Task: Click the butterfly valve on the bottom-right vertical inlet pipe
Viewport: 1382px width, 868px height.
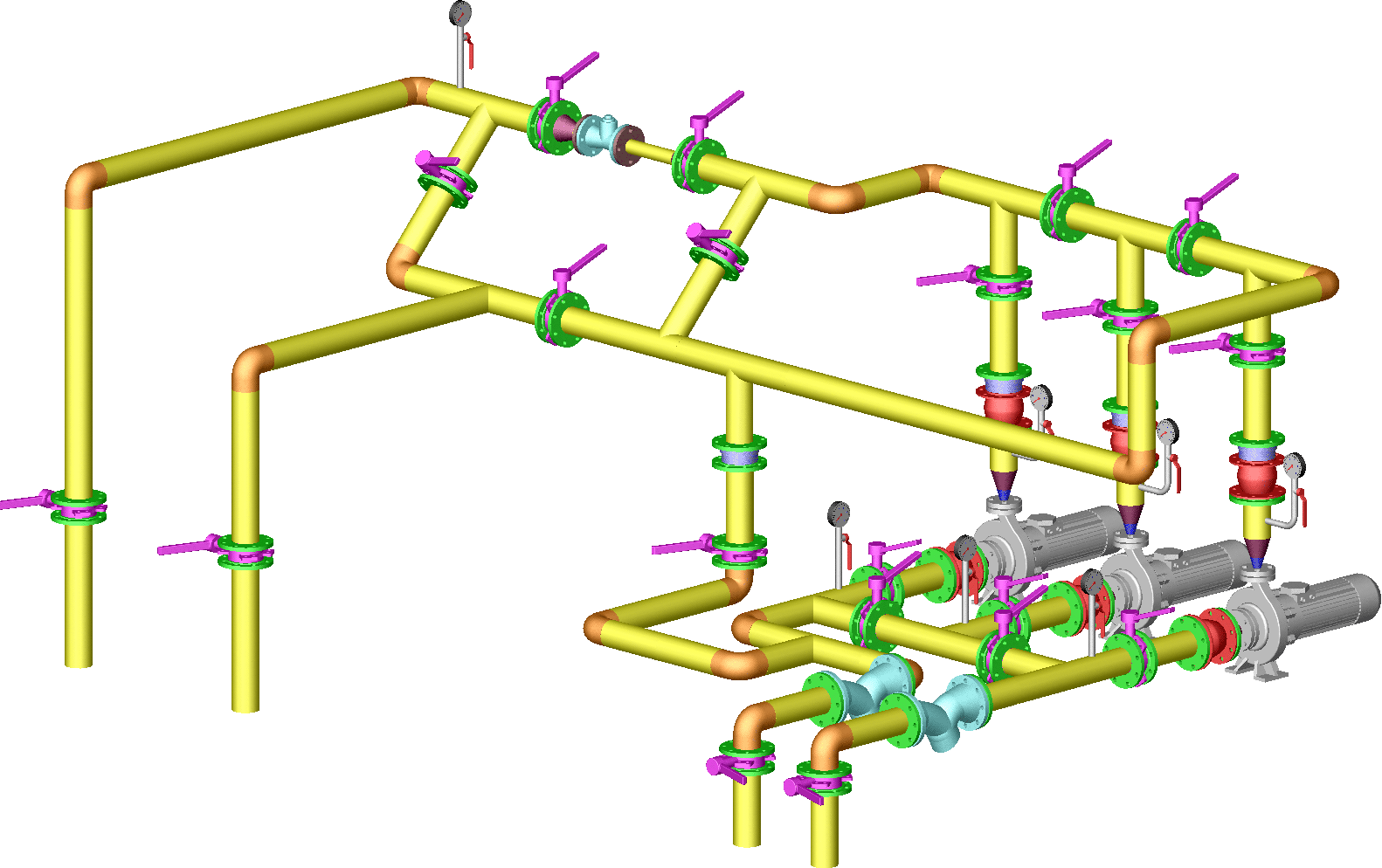Action: 819,782
